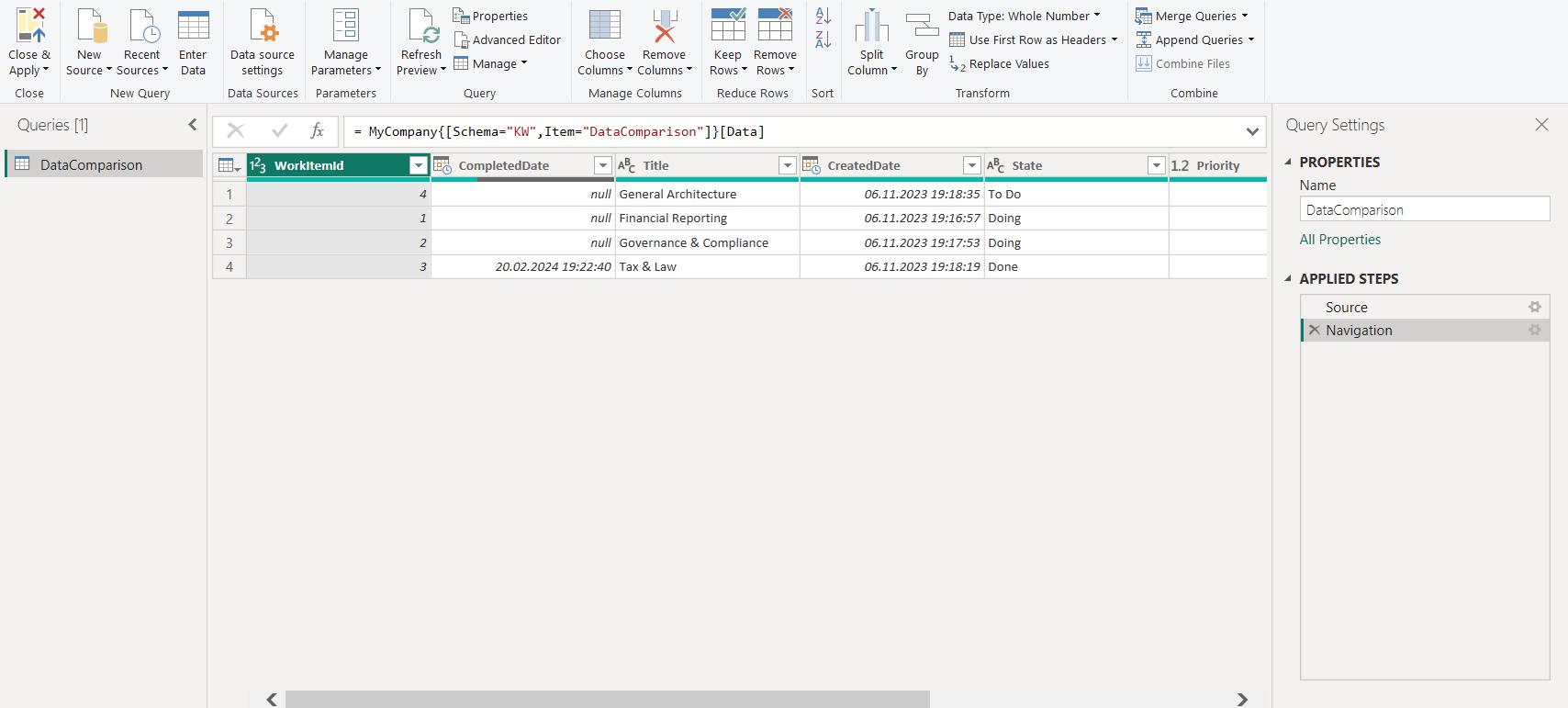Image resolution: width=1568 pixels, height=708 pixels.
Task: Click the fx function icon
Action: point(318,131)
